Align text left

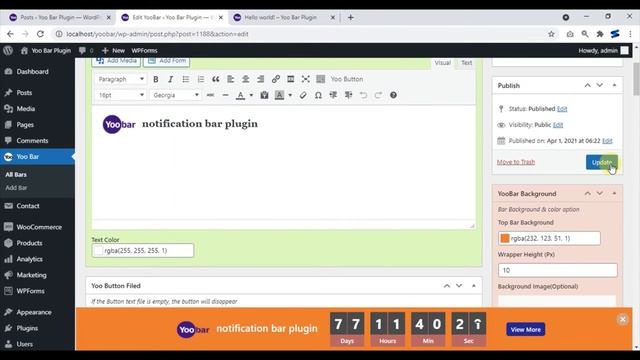[231, 79]
